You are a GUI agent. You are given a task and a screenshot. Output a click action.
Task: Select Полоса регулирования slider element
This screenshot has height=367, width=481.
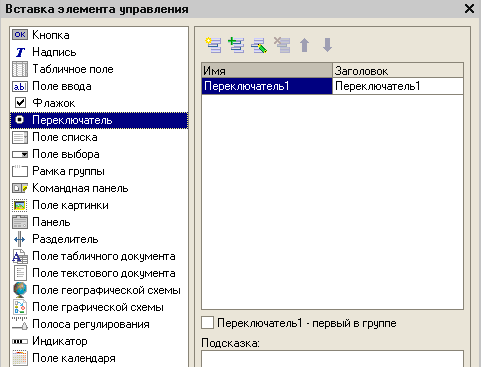[x=99, y=324]
